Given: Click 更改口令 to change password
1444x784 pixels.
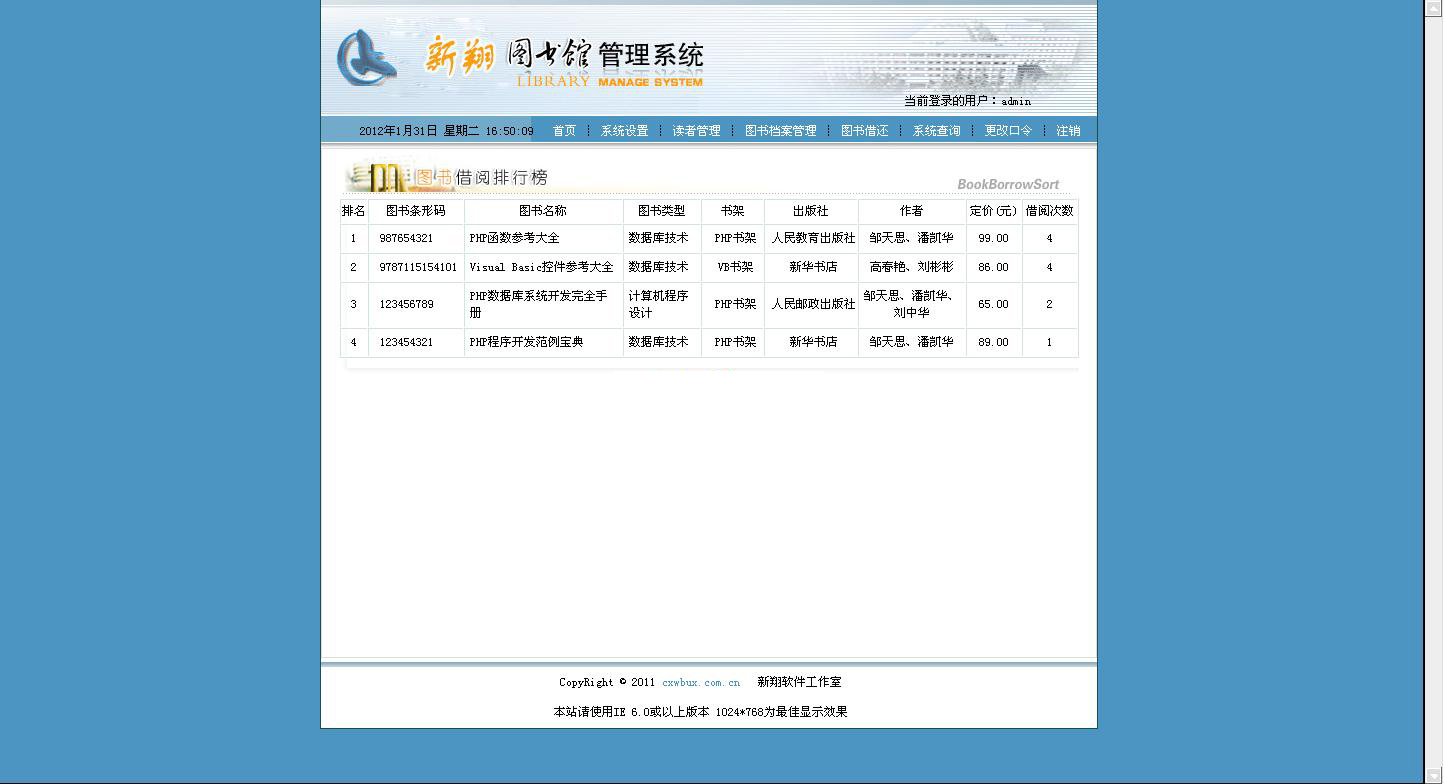Looking at the screenshot, I should (x=1008, y=131).
